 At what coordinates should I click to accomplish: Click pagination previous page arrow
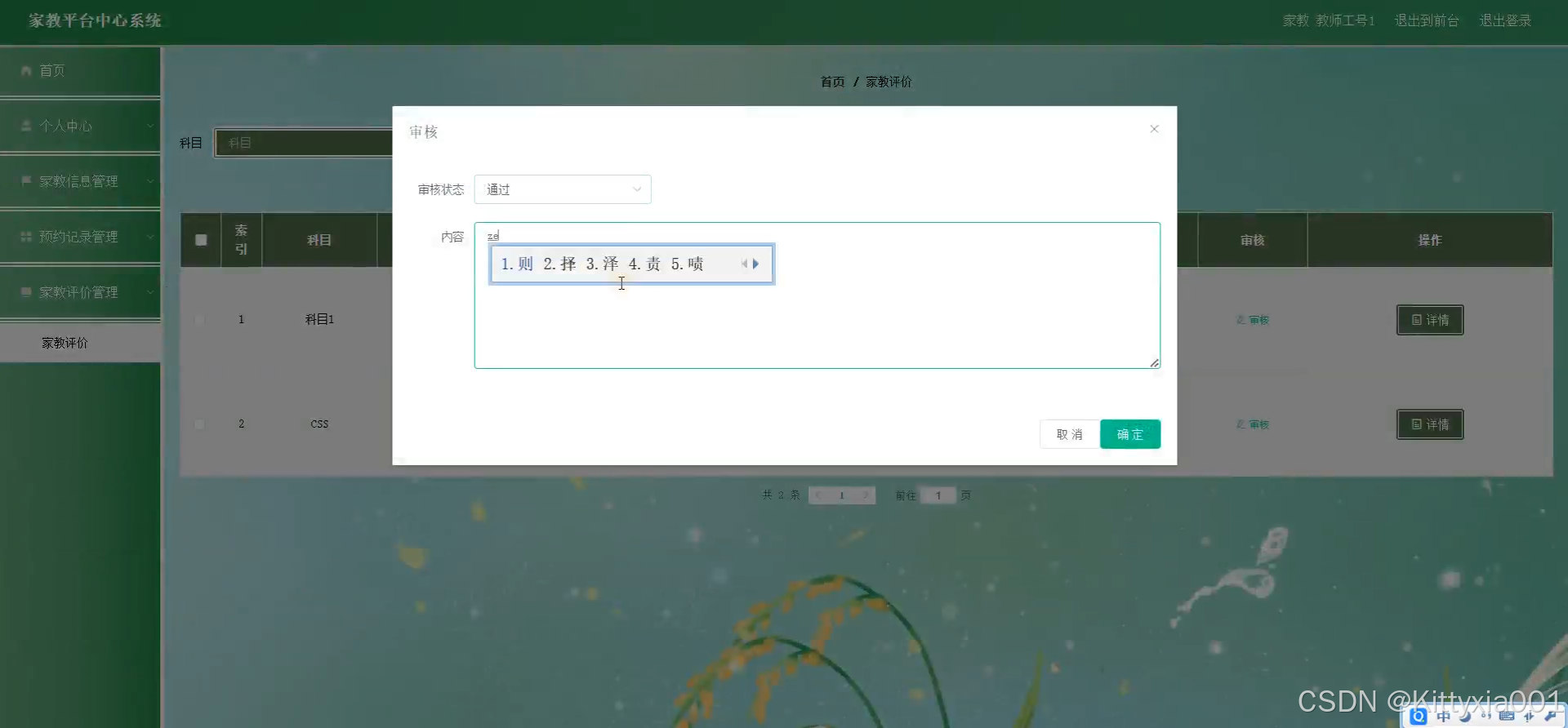818,495
